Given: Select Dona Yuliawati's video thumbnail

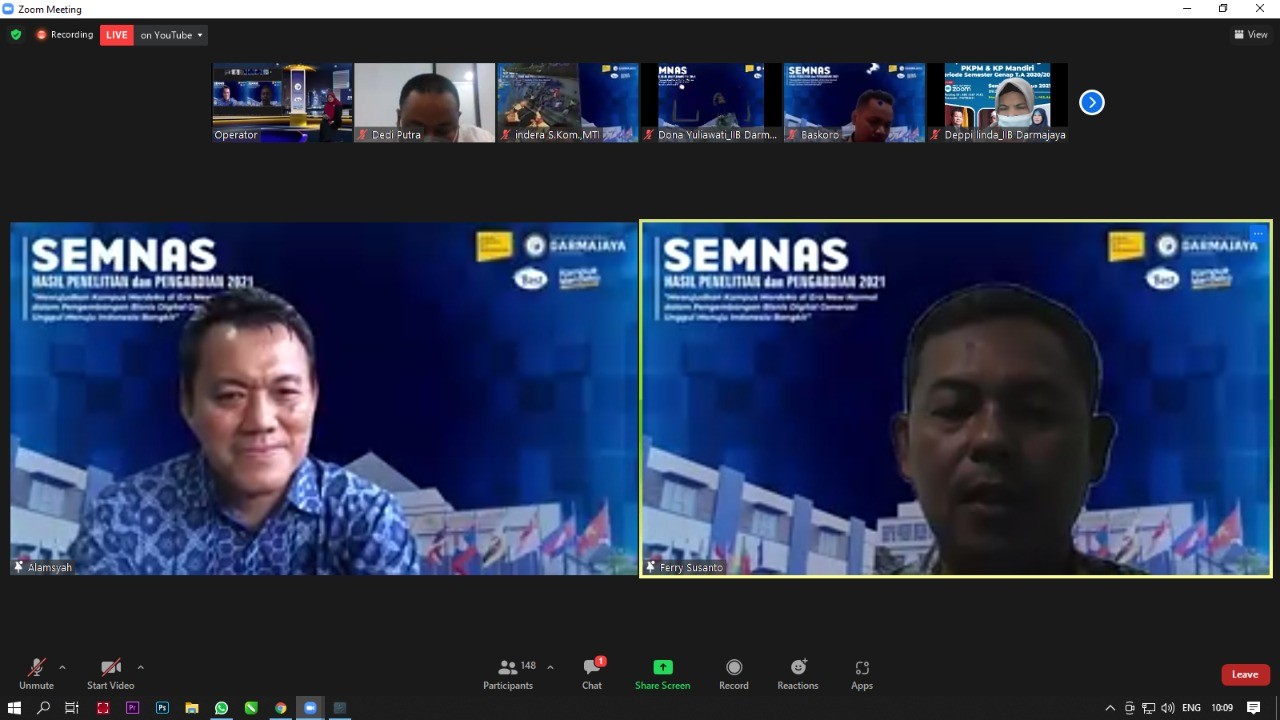Looking at the screenshot, I should 711,103.
